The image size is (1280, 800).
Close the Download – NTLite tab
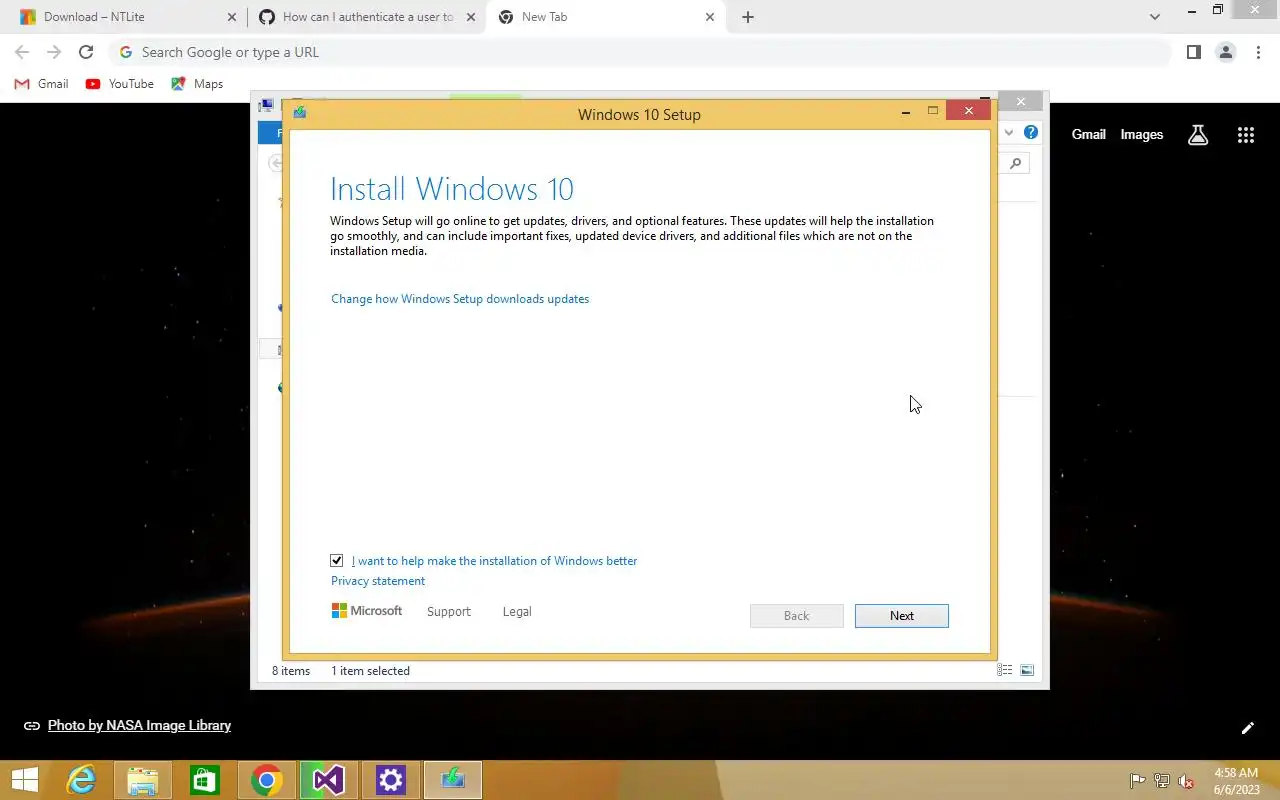pyautogui.click(x=231, y=17)
